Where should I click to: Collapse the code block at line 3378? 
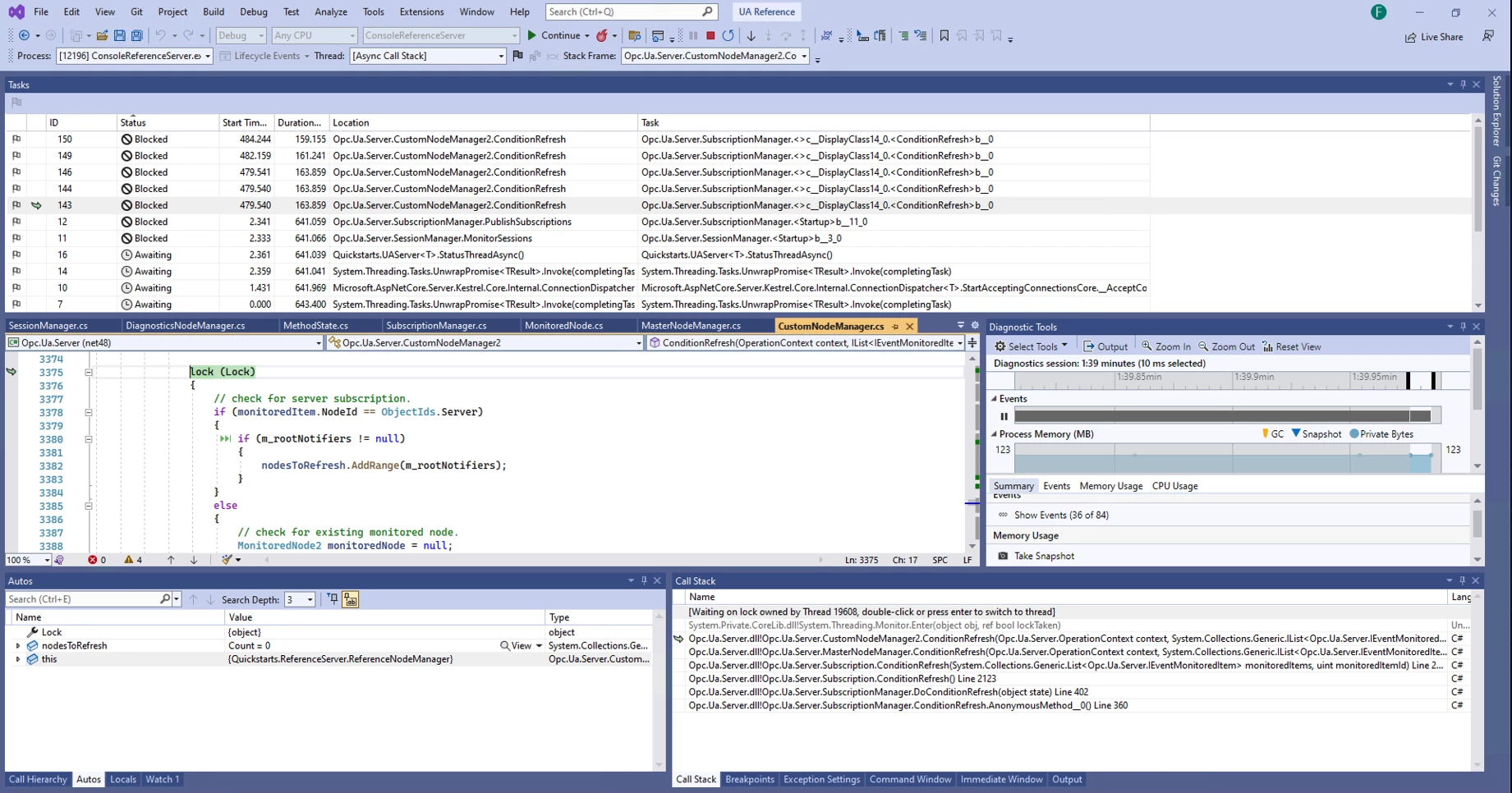tap(89, 412)
